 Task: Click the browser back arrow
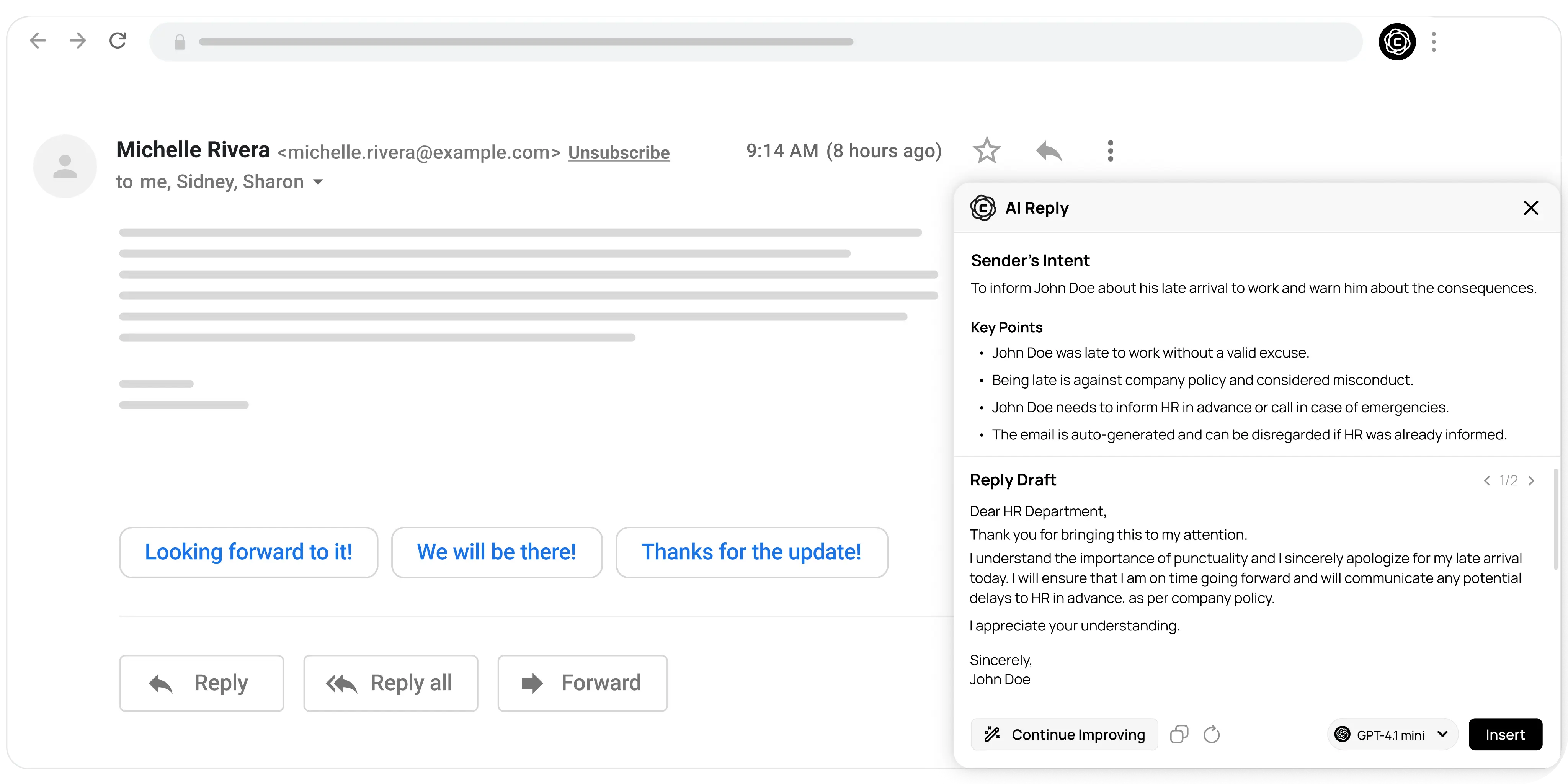pyautogui.click(x=38, y=41)
